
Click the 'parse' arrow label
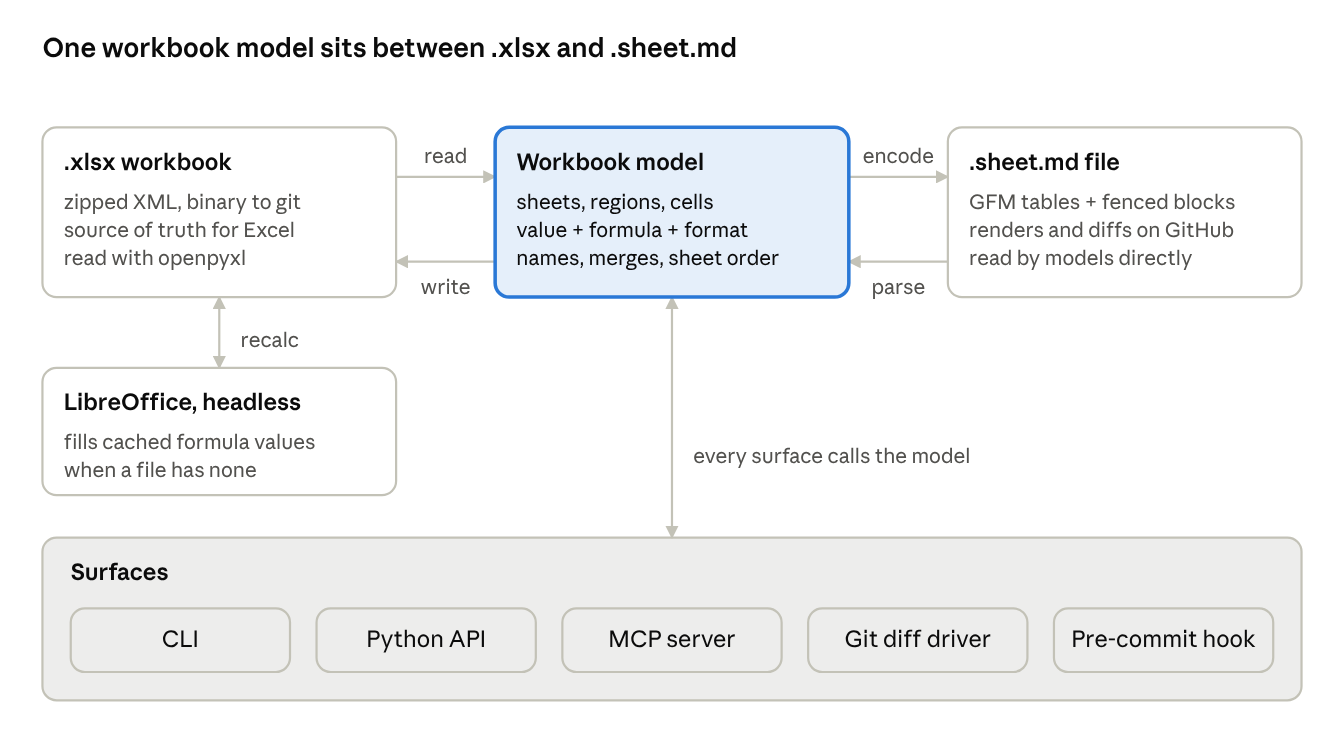point(898,288)
